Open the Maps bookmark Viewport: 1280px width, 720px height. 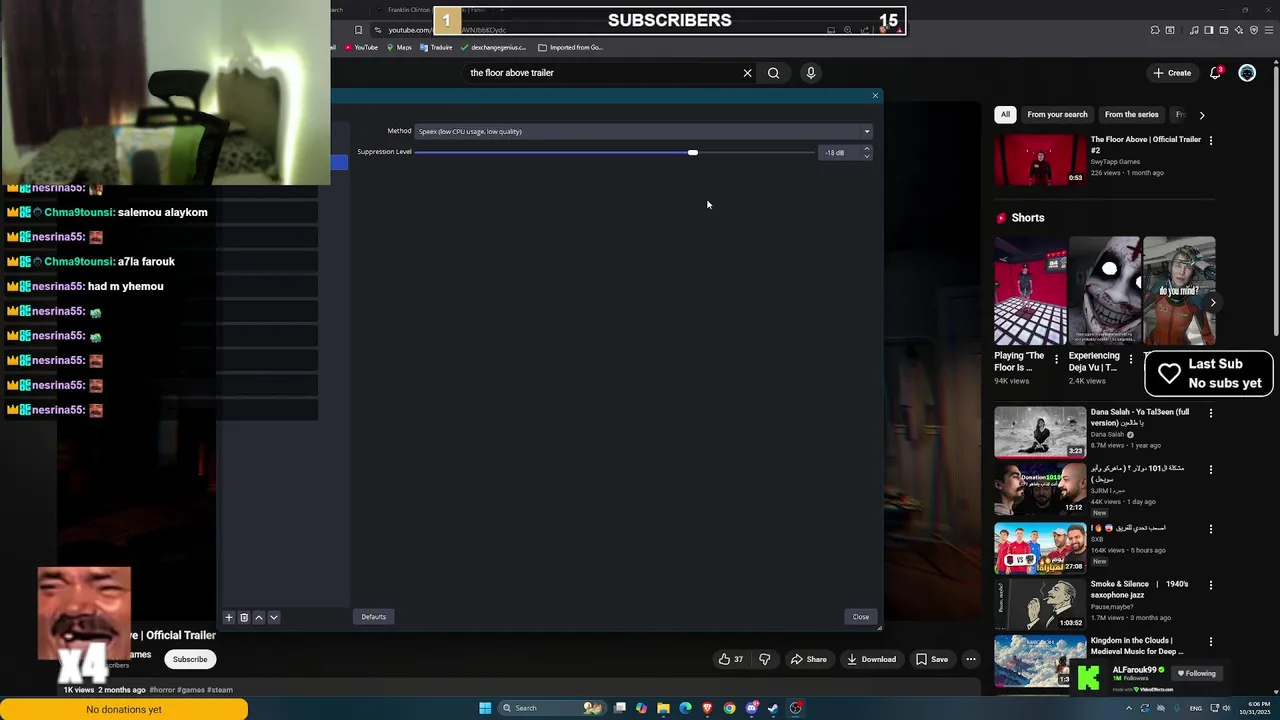(x=399, y=47)
